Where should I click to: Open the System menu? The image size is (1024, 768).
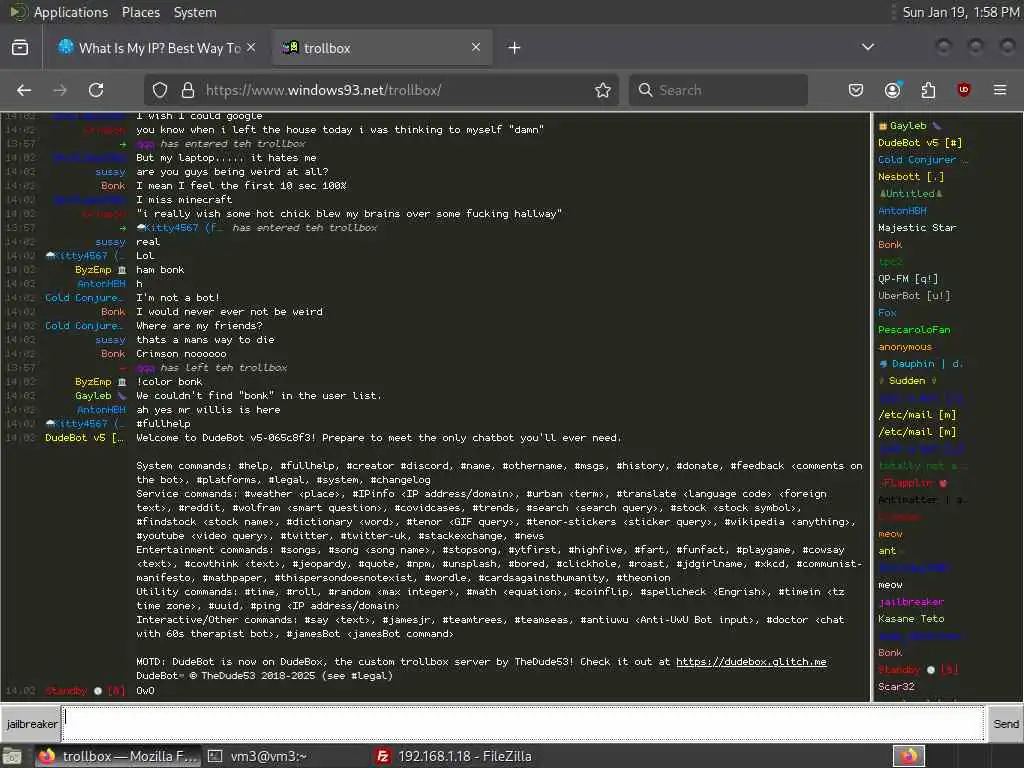(x=195, y=12)
